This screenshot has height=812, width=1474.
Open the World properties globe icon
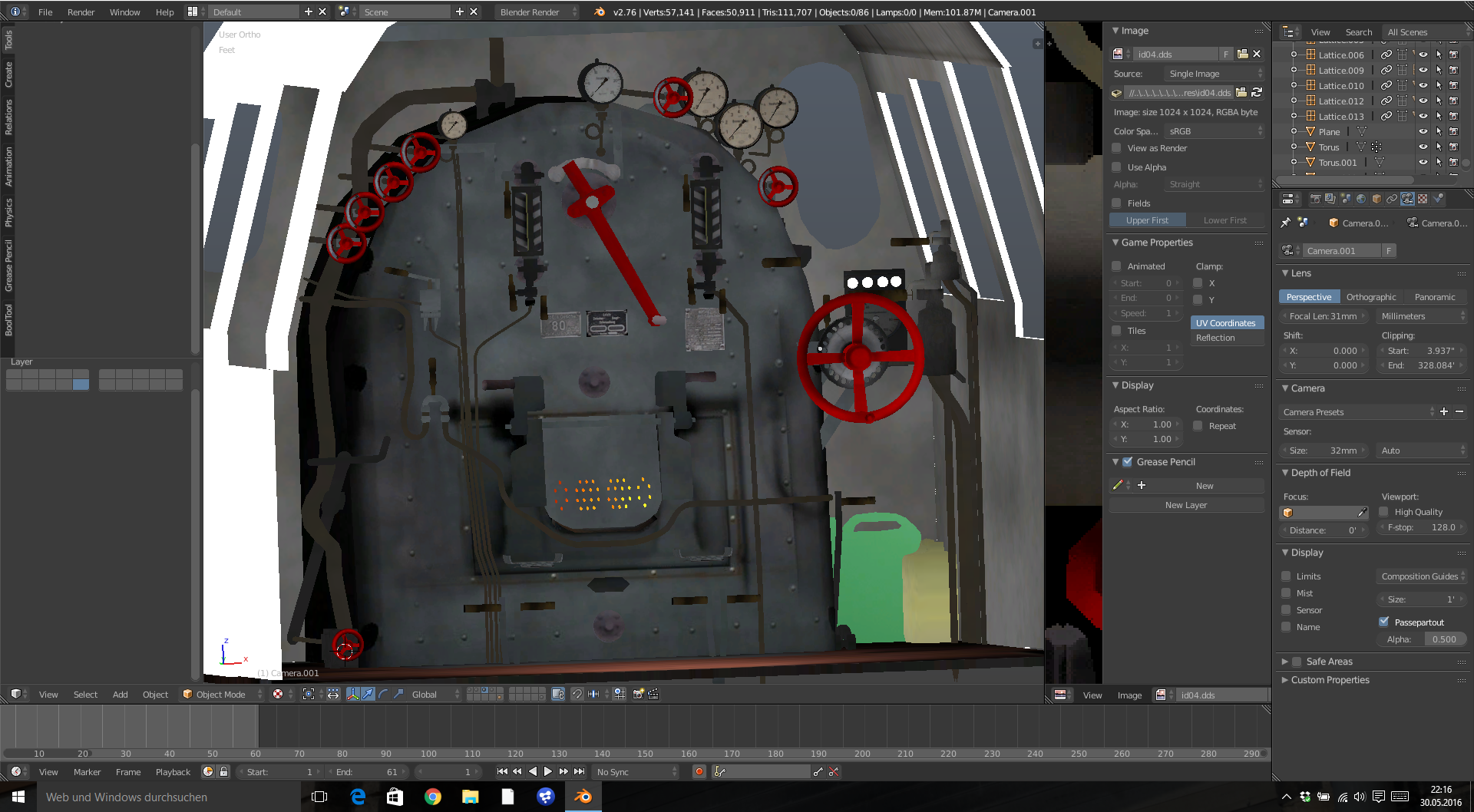[x=1361, y=199]
